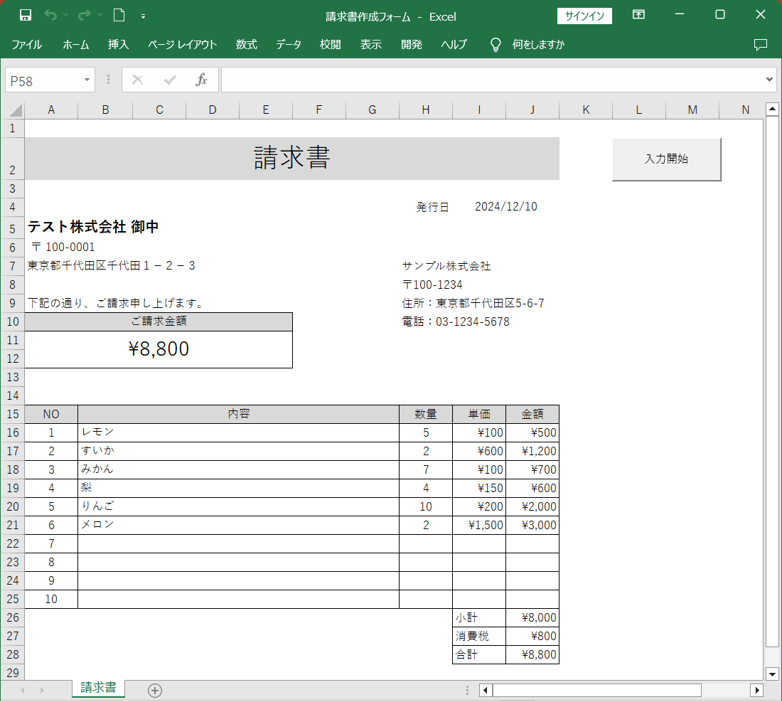Click the new document icon in title bar

pyautogui.click(x=119, y=15)
